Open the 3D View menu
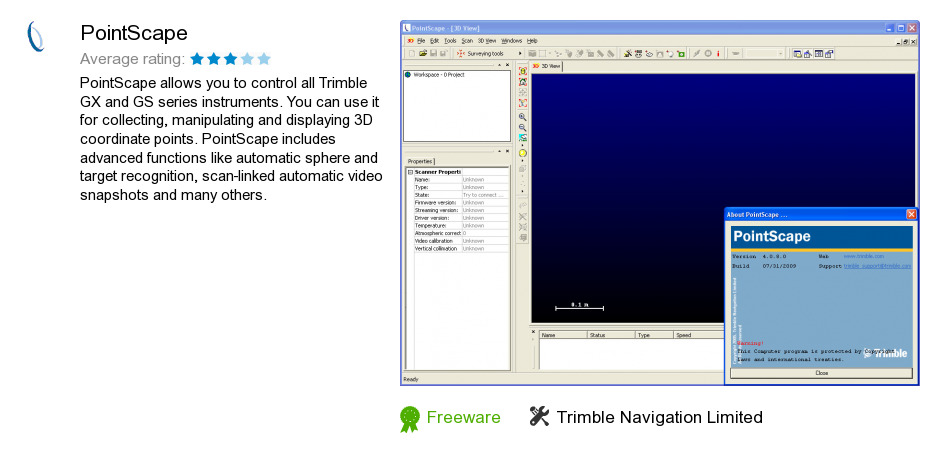 tap(487, 41)
